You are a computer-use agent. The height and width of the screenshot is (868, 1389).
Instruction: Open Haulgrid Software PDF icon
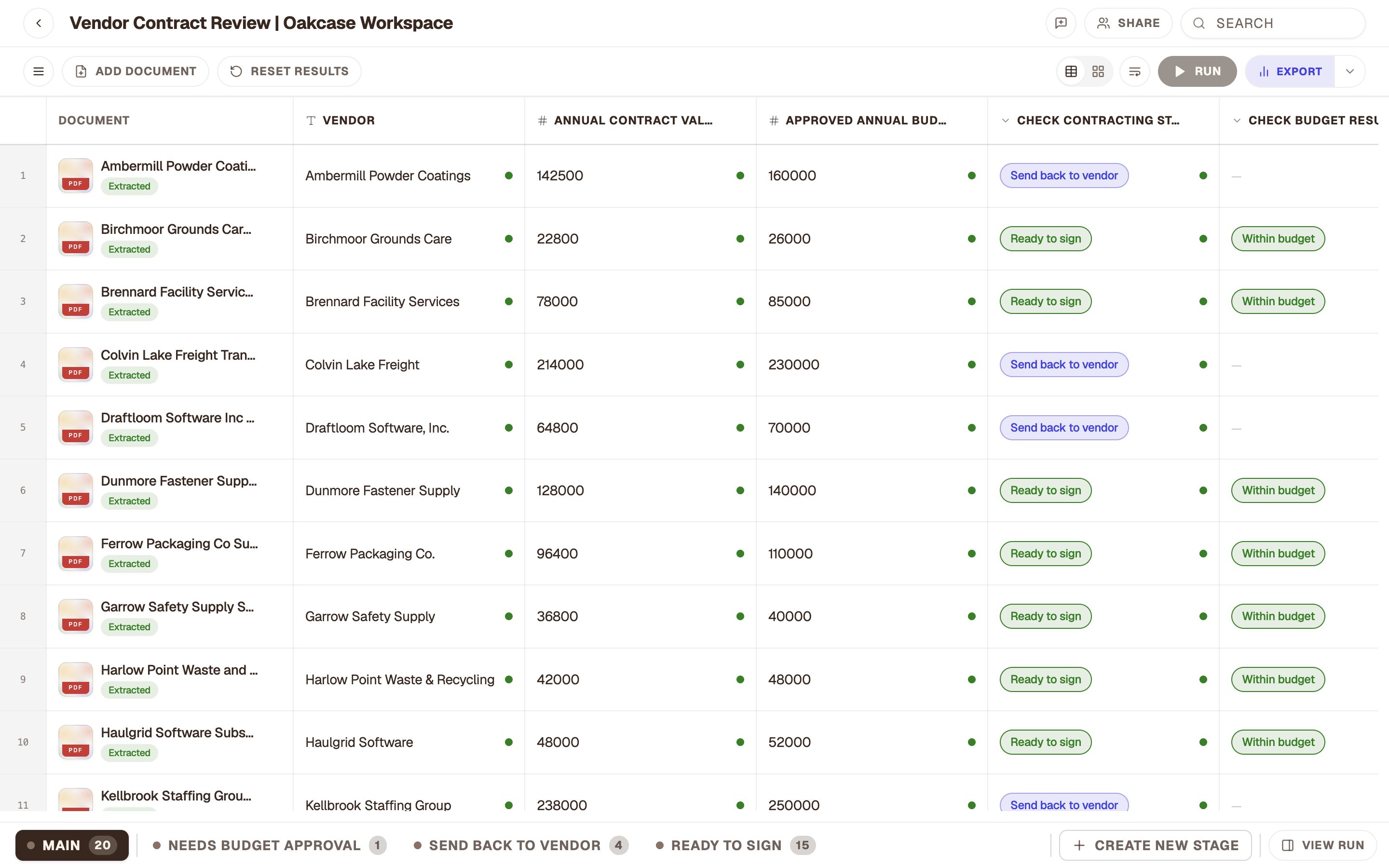coord(75,742)
